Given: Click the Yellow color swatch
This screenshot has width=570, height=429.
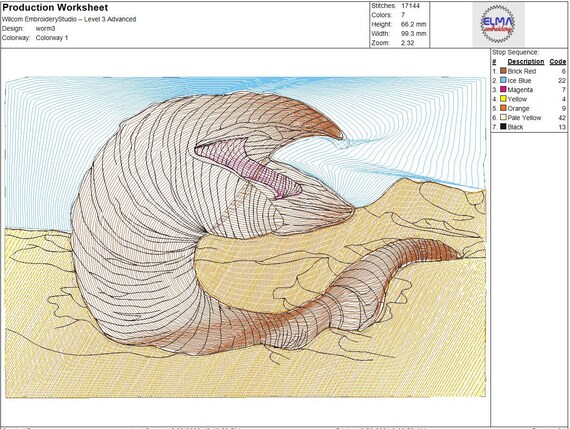Looking at the screenshot, I should coord(503,99).
